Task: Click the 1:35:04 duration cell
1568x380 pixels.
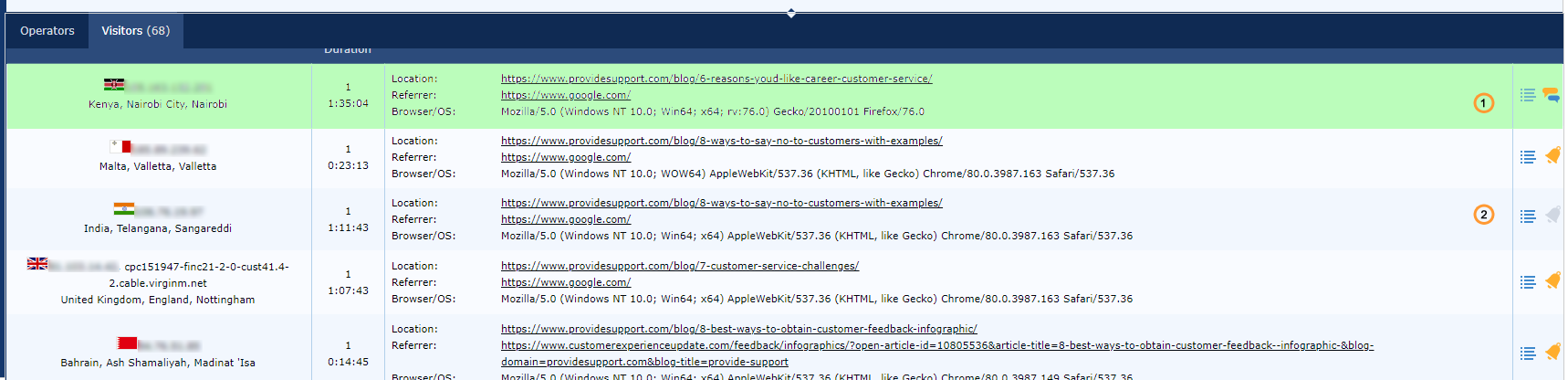Action: (348, 103)
